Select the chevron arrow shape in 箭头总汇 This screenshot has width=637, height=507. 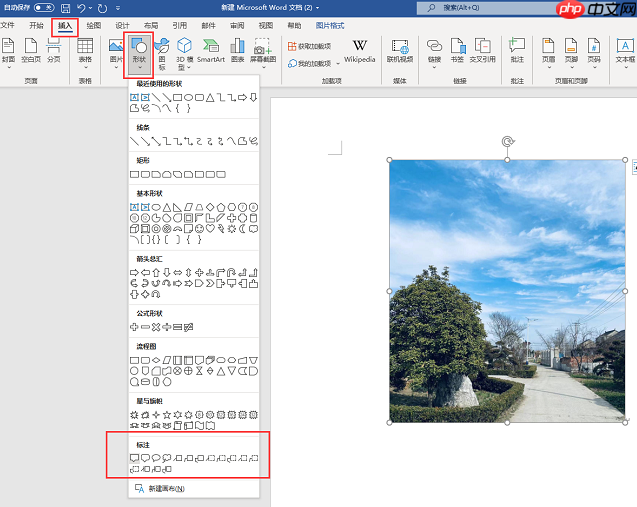210,283
